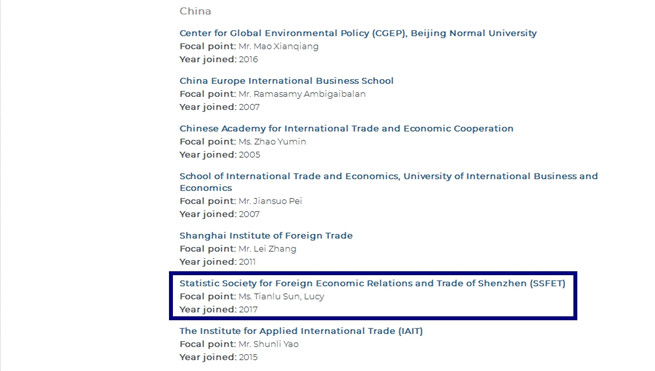Click the Year joined 2015 text
The width and height of the screenshot is (655, 371).
pos(218,357)
